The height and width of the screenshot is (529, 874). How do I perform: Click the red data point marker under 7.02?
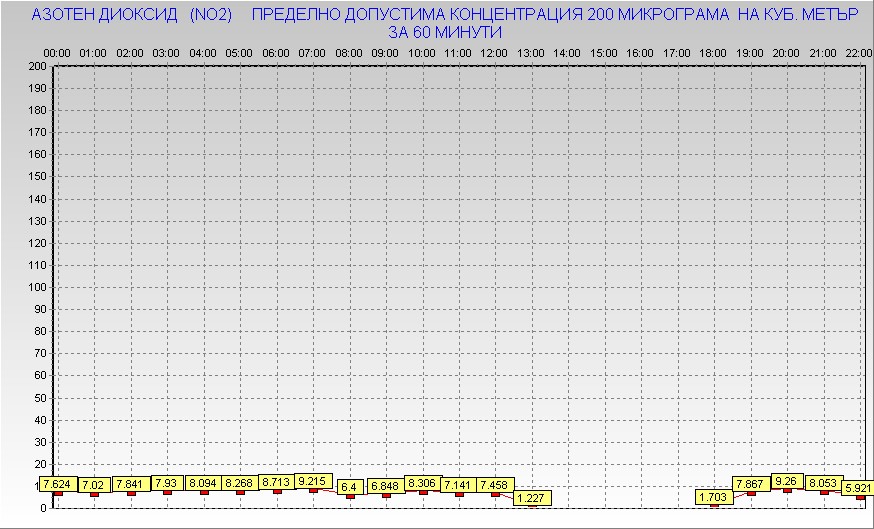pyautogui.click(x=94, y=494)
